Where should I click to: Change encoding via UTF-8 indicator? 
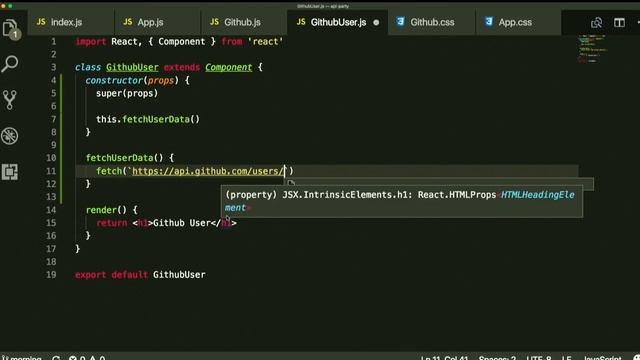pyautogui.click(x=538, y=358)
